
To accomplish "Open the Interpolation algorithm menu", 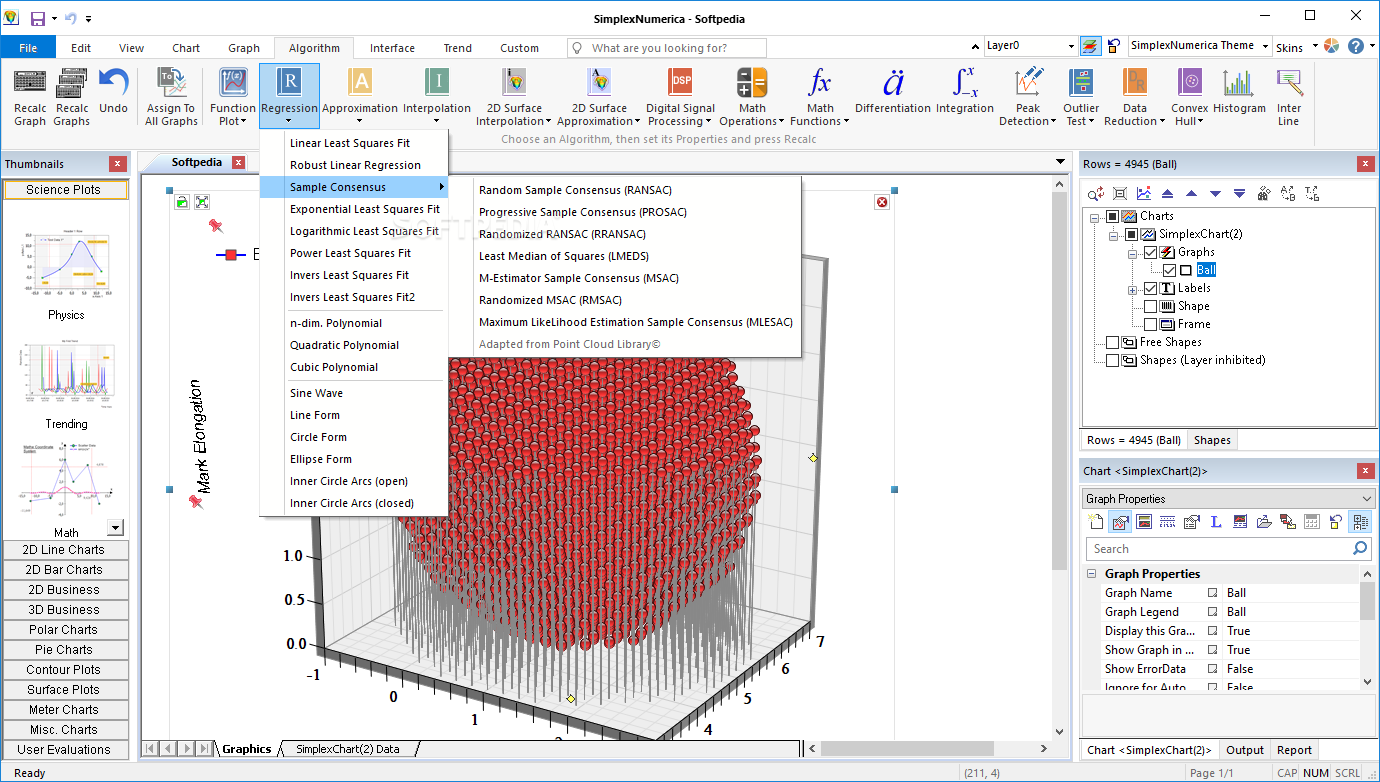I will pos(437,97).
